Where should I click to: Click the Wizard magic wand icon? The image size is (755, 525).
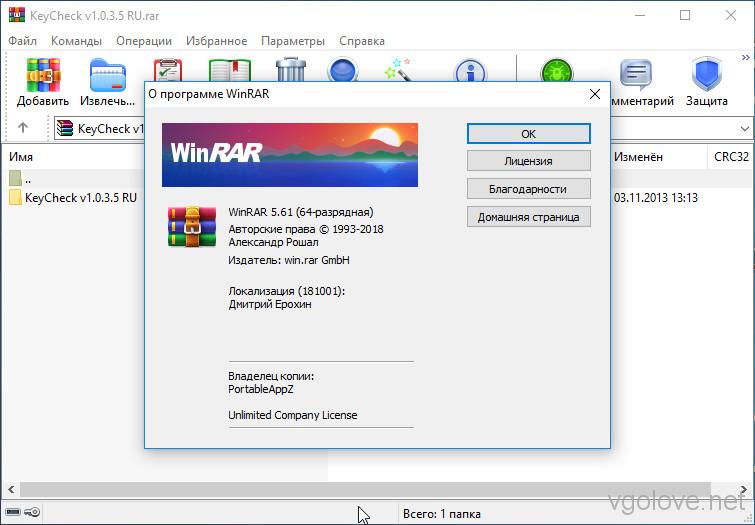[x=398, y=70]
